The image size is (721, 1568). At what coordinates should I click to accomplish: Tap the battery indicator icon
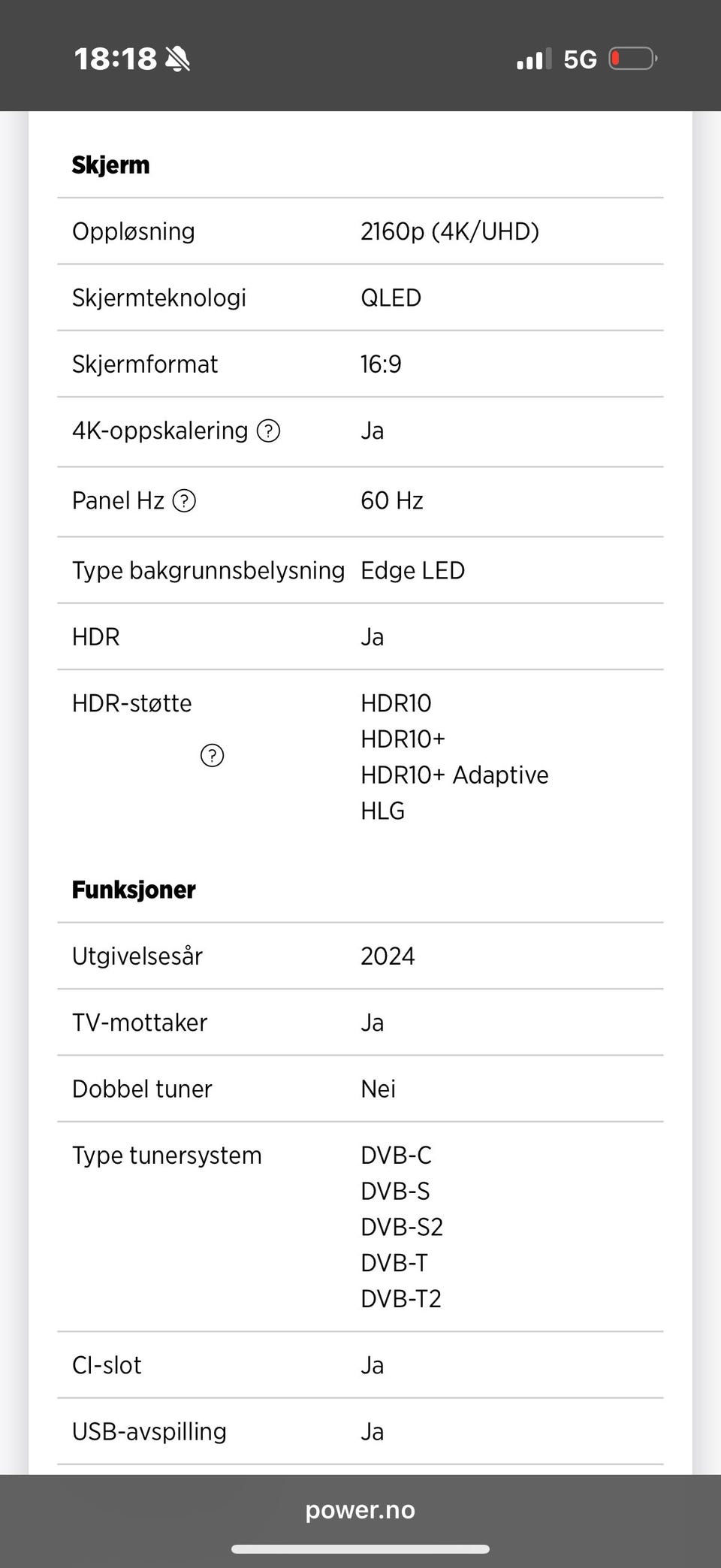633,59
